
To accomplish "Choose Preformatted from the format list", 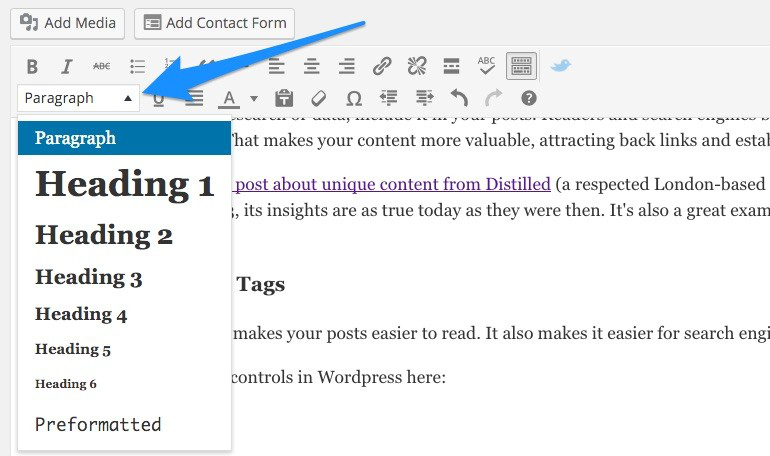I will click(x=98, y=424).
